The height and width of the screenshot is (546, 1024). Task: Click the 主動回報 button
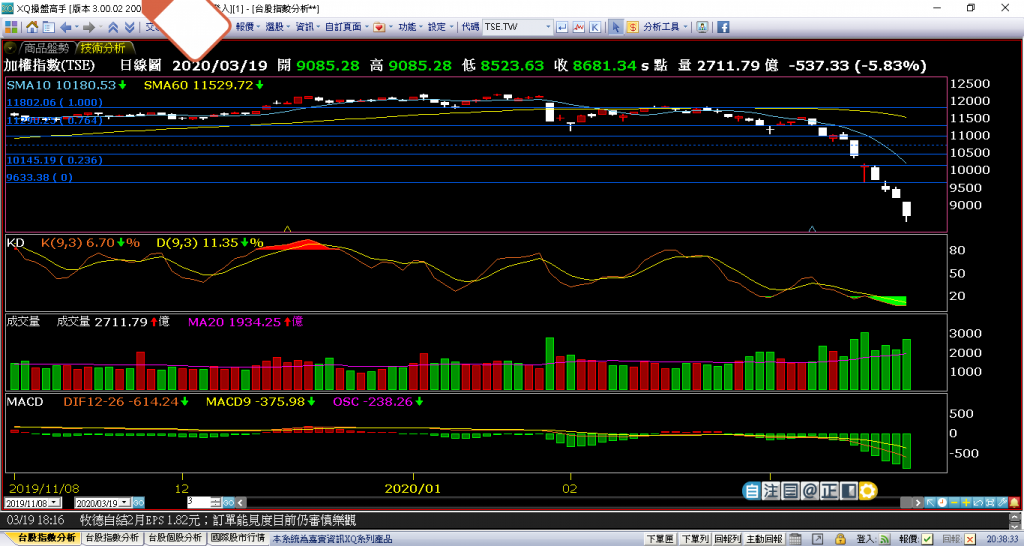pyautogui.click(x=763, y=538)
